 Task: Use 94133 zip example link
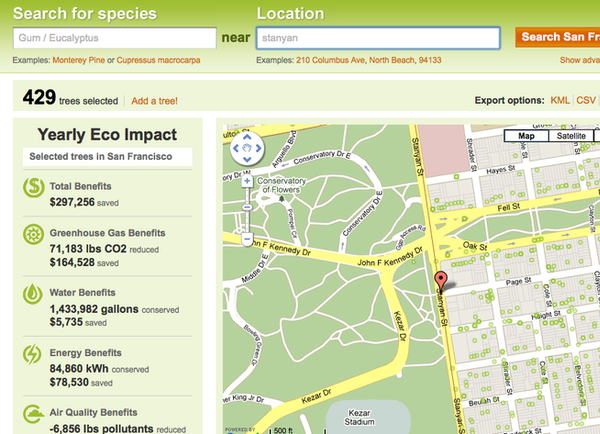(430, 60)
